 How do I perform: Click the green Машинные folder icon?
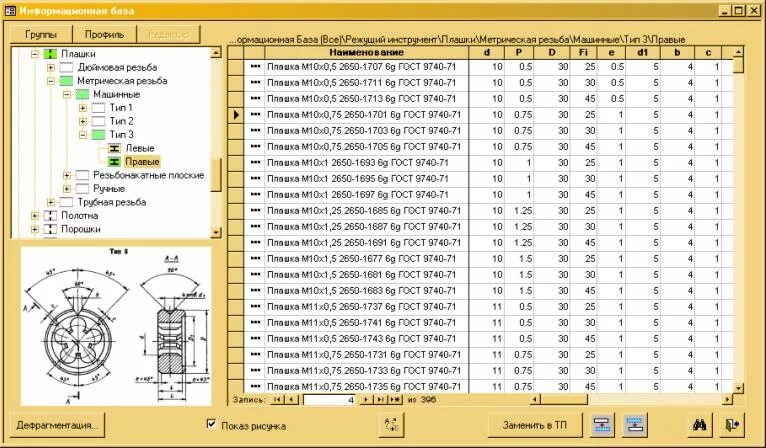[x=82, y=94]
